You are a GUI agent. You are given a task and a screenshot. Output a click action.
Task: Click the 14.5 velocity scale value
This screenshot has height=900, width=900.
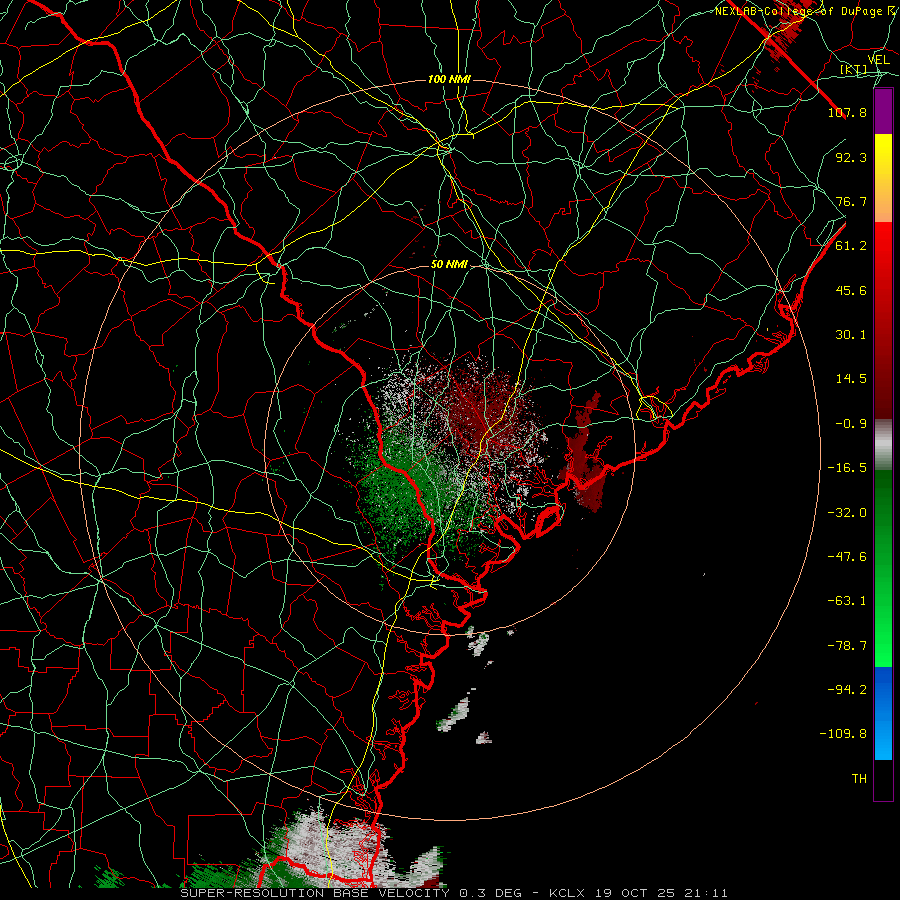[x=851, y=379]
